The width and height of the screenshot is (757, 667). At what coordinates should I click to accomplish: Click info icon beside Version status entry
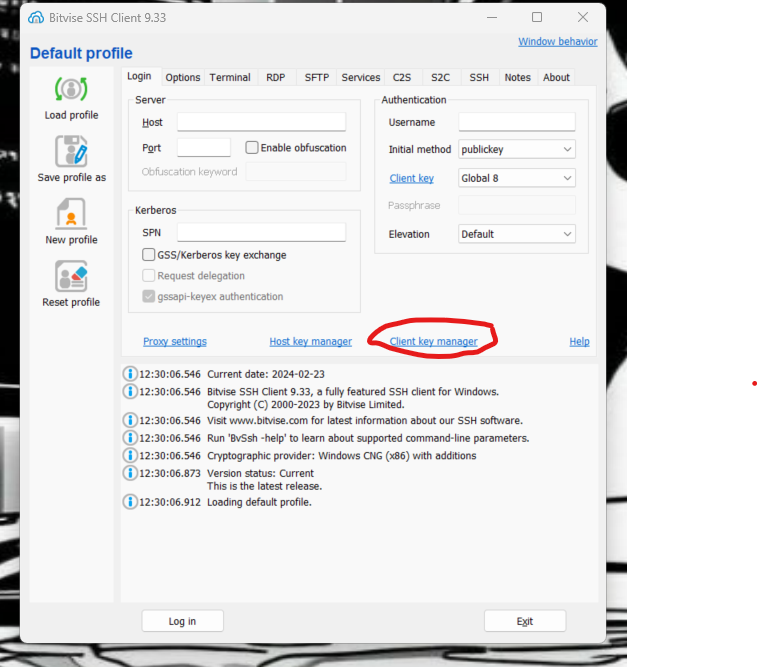pos(129,473)
